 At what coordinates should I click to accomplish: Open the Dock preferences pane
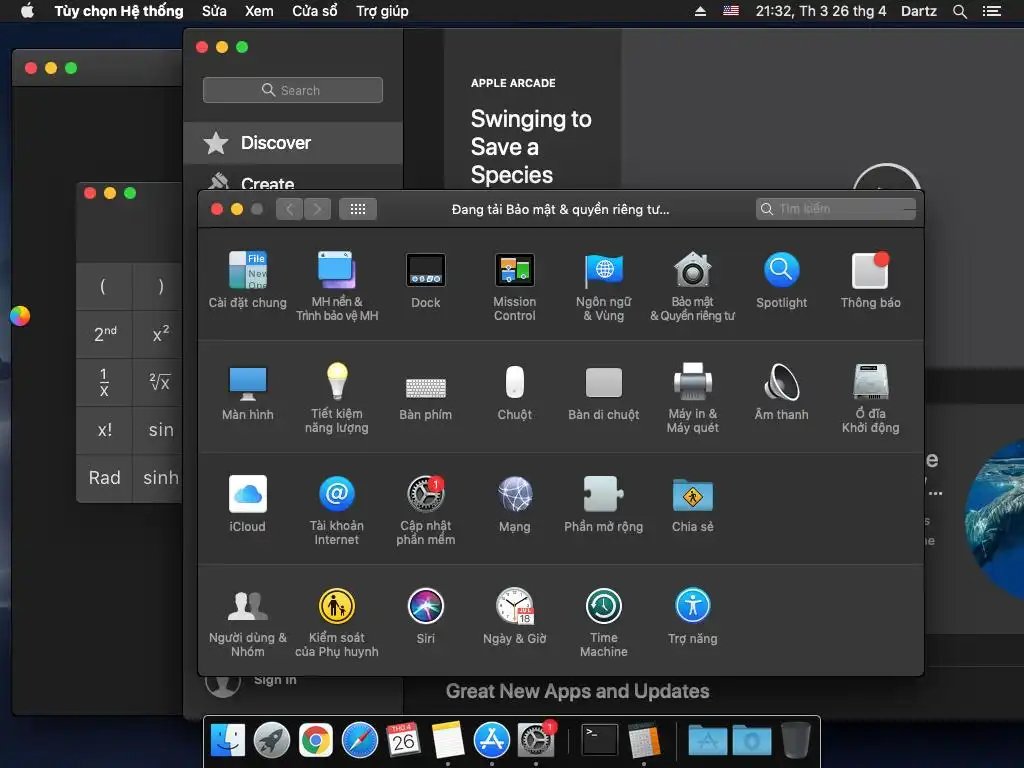tap(426, 279)
